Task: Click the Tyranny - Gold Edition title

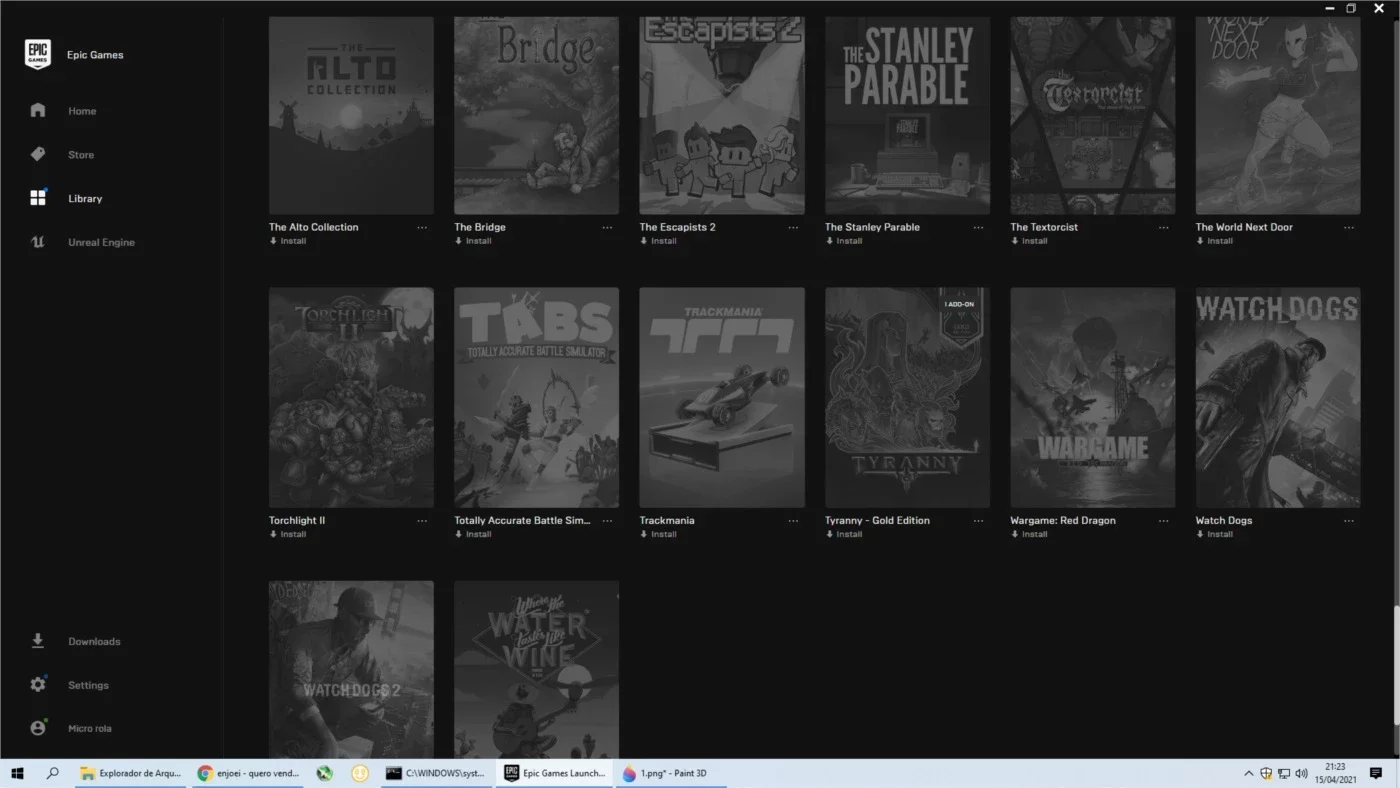Action: 877,520
